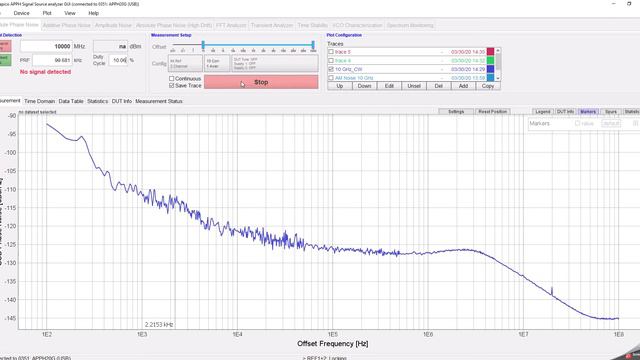Open the Data Table sub-tab
The image size is (640, 360).
point(71,101)
